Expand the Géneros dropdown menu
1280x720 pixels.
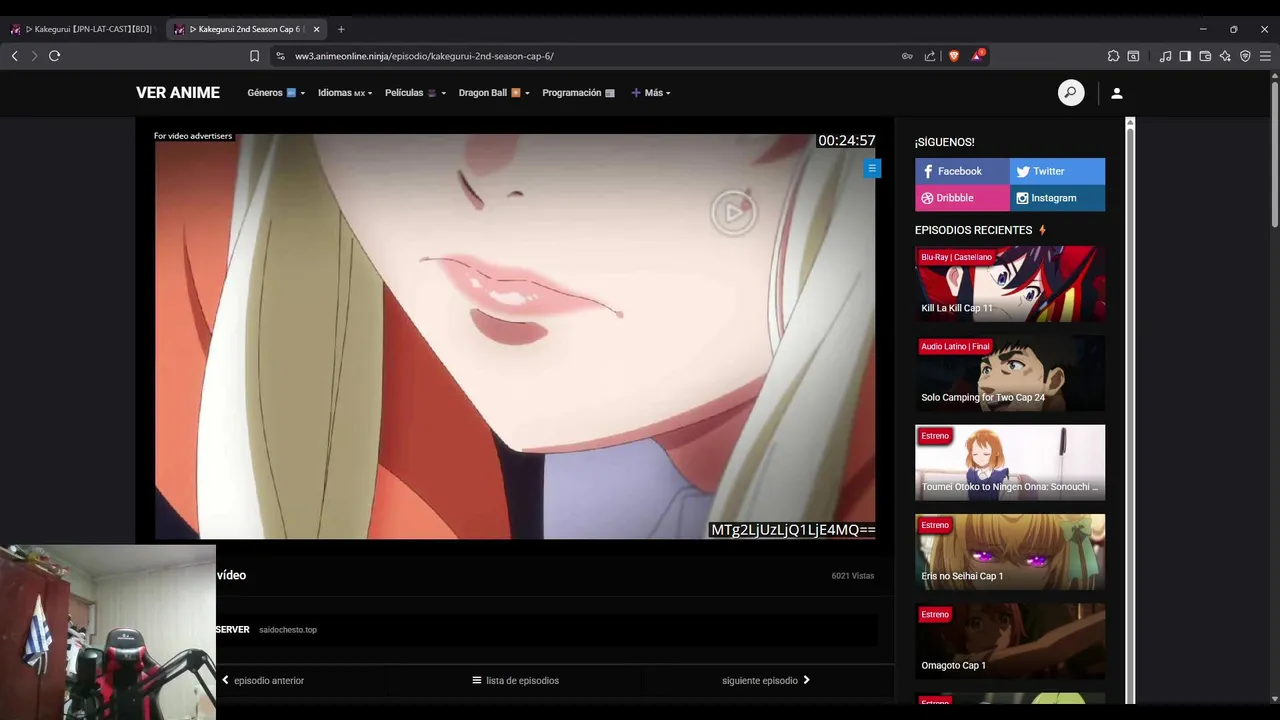click(276, 93)
